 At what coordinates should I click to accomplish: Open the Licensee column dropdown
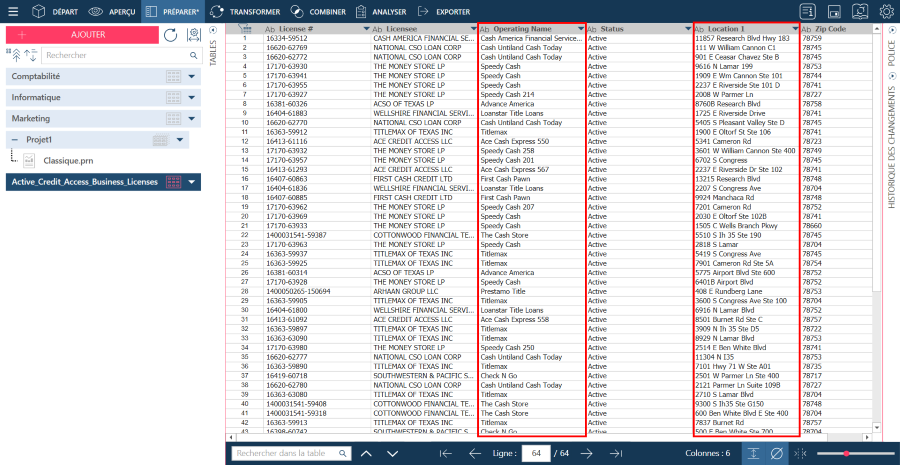tap(474, 29)
